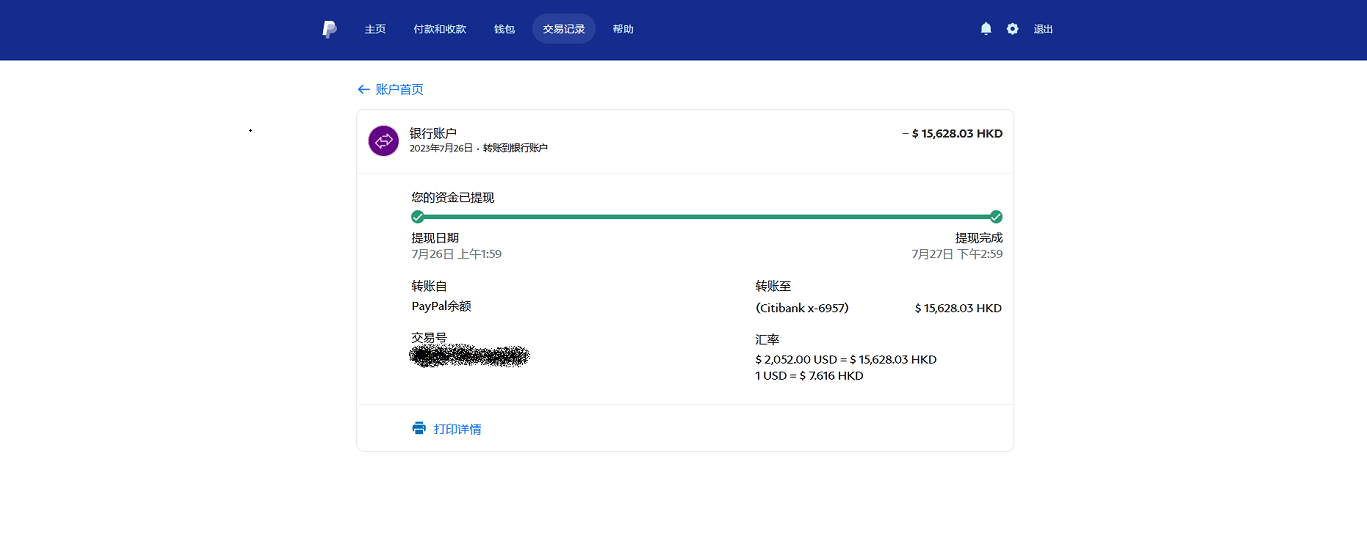Click the PayPal logo in the header

(x=329, y=29)
